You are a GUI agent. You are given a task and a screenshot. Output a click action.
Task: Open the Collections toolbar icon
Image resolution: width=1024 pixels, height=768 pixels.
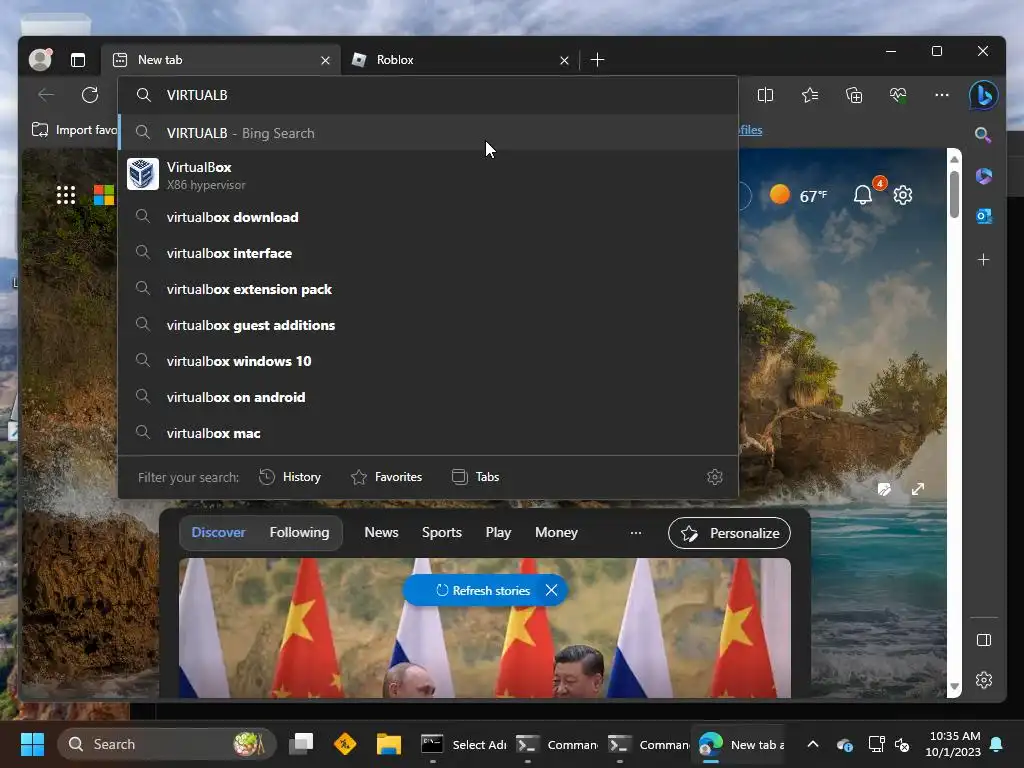[854, 95]
